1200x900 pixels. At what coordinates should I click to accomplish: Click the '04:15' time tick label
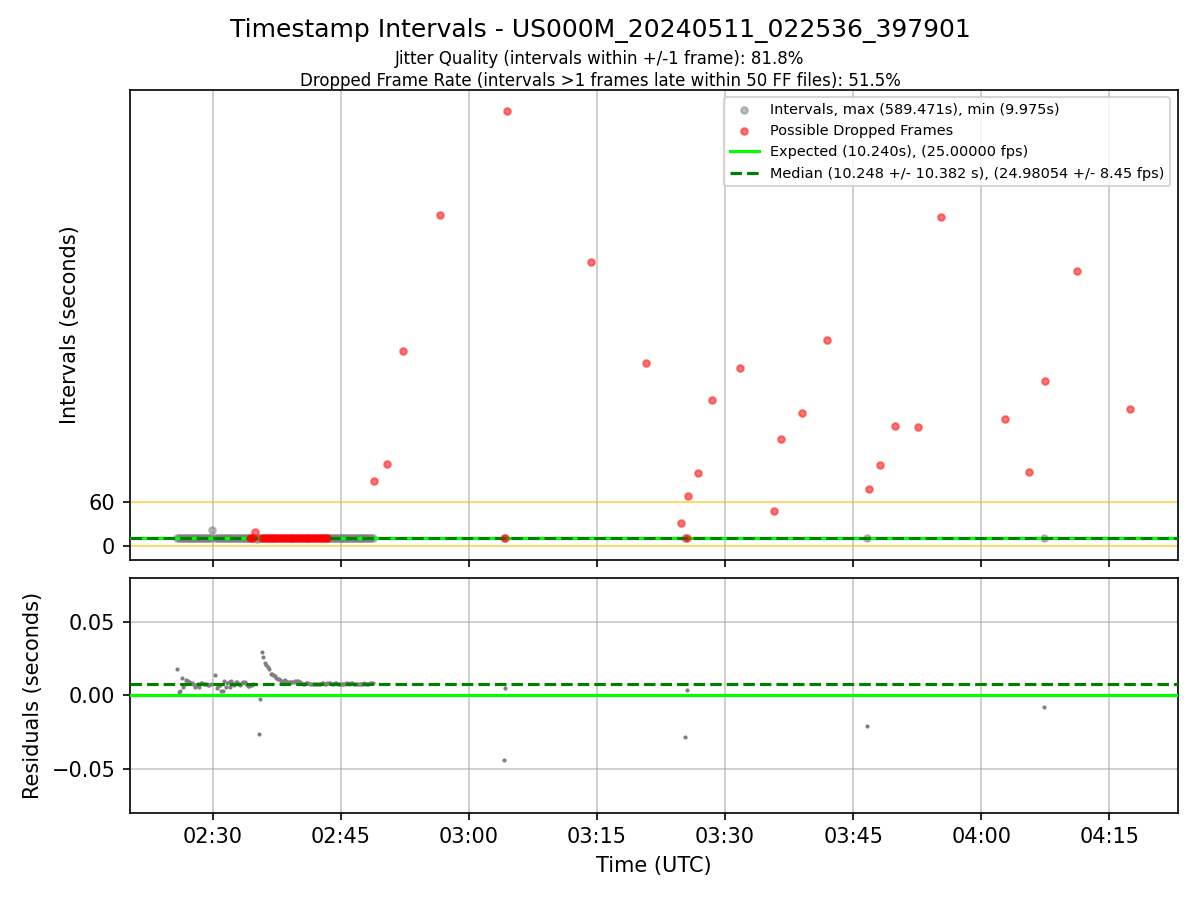click(x=1109, y=836)
